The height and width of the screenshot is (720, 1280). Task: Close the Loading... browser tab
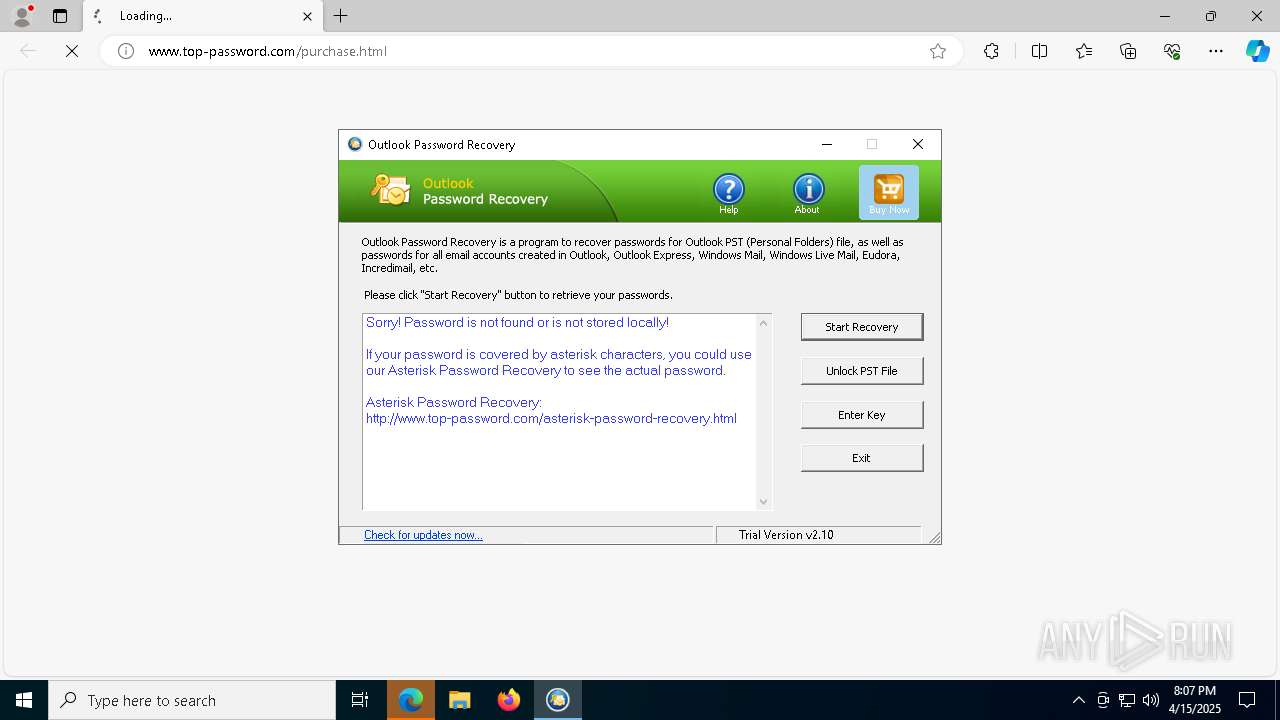(x=307, y=16)
